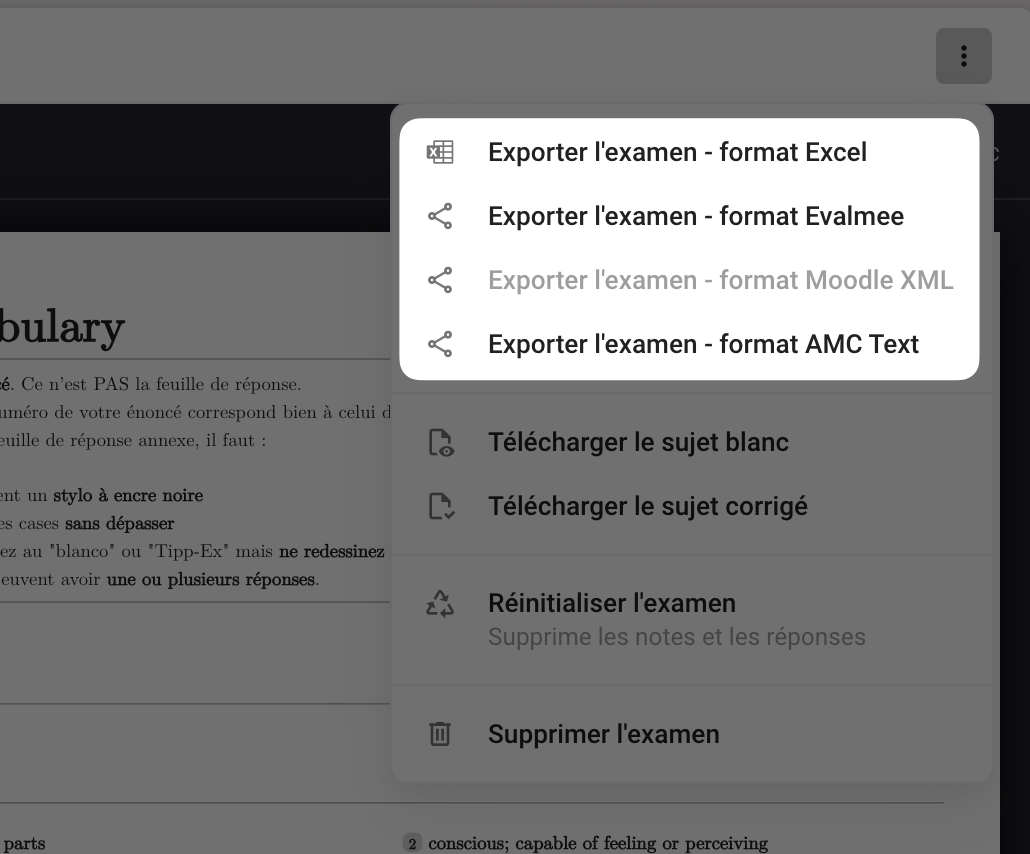Select Télécharger le sujet corrigé
Viewport: 1030px width, 854px height.
click(x=692, y=506)
